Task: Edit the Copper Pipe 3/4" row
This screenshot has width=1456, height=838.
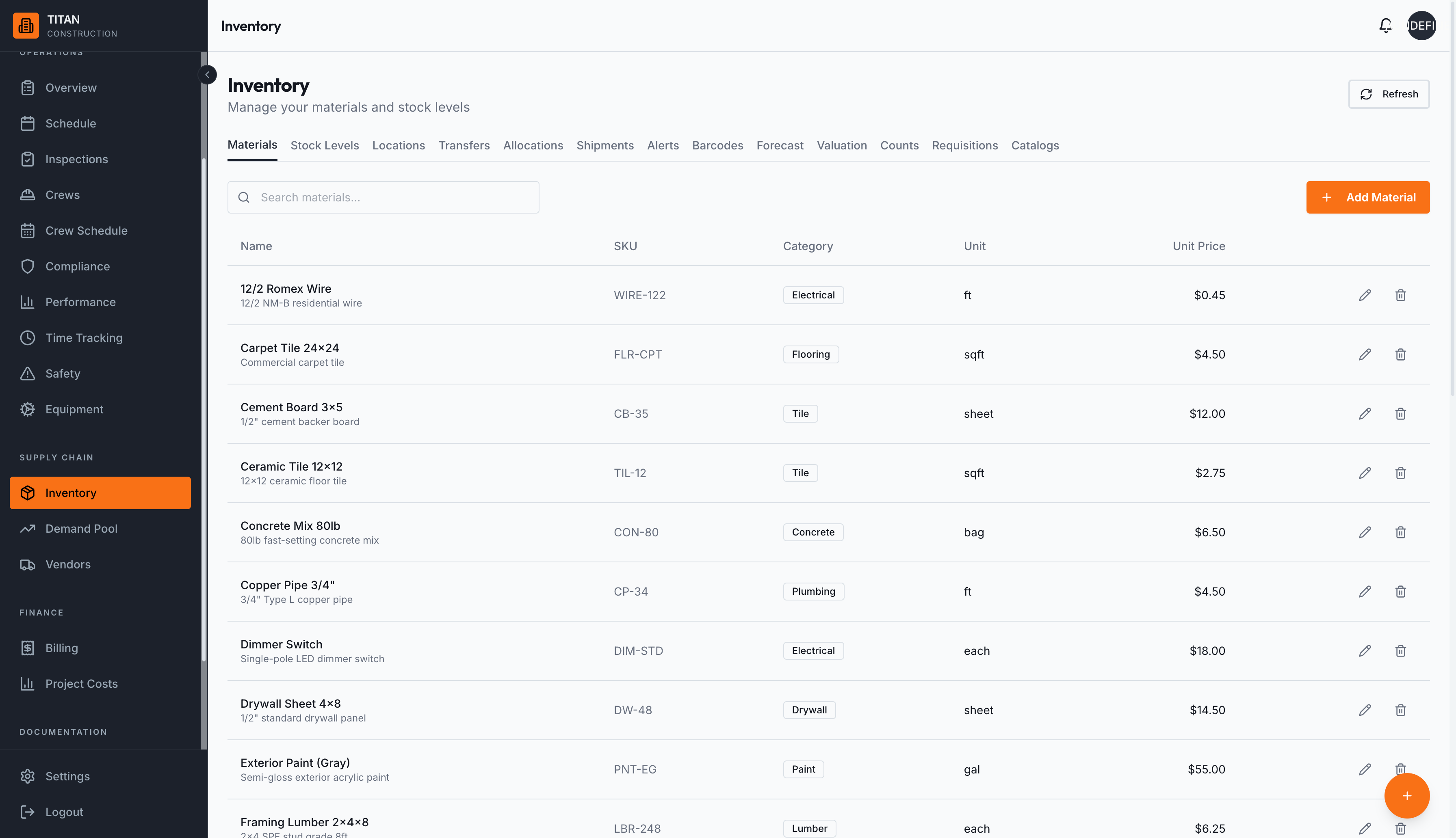Action: [1365, 592]
